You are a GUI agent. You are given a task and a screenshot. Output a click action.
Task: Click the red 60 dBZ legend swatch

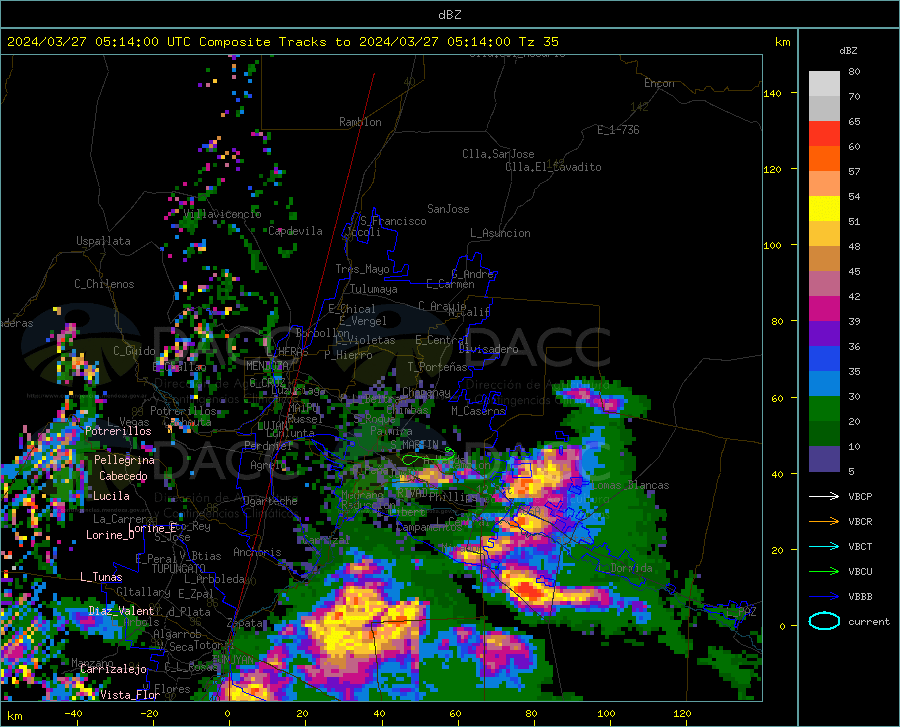[x=824, y=134]
